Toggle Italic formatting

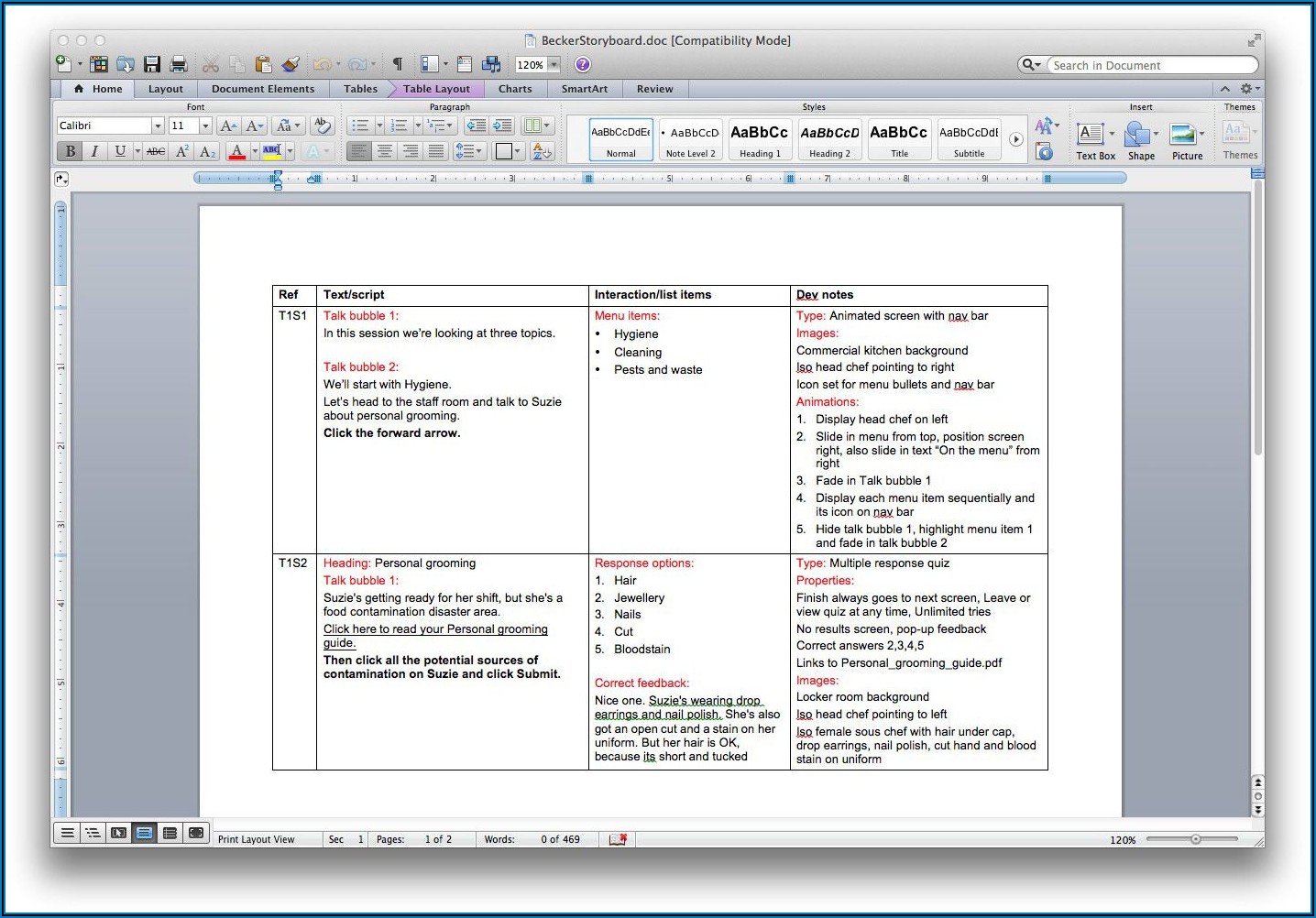94,151
